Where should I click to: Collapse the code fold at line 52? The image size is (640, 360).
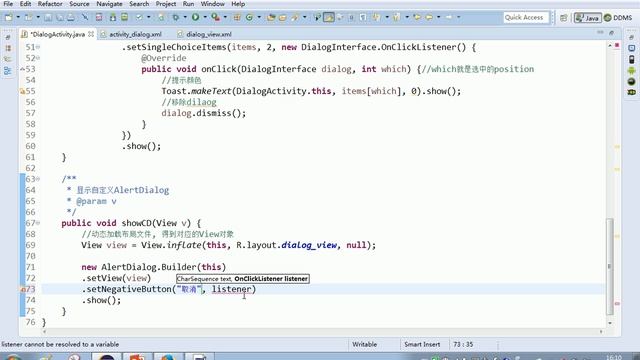click(38, 58)
